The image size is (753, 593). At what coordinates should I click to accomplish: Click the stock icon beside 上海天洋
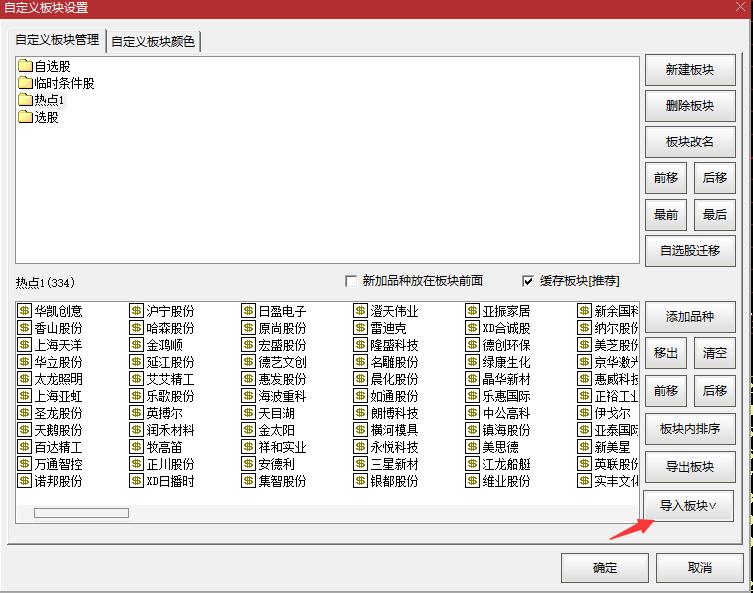point(24,345)
